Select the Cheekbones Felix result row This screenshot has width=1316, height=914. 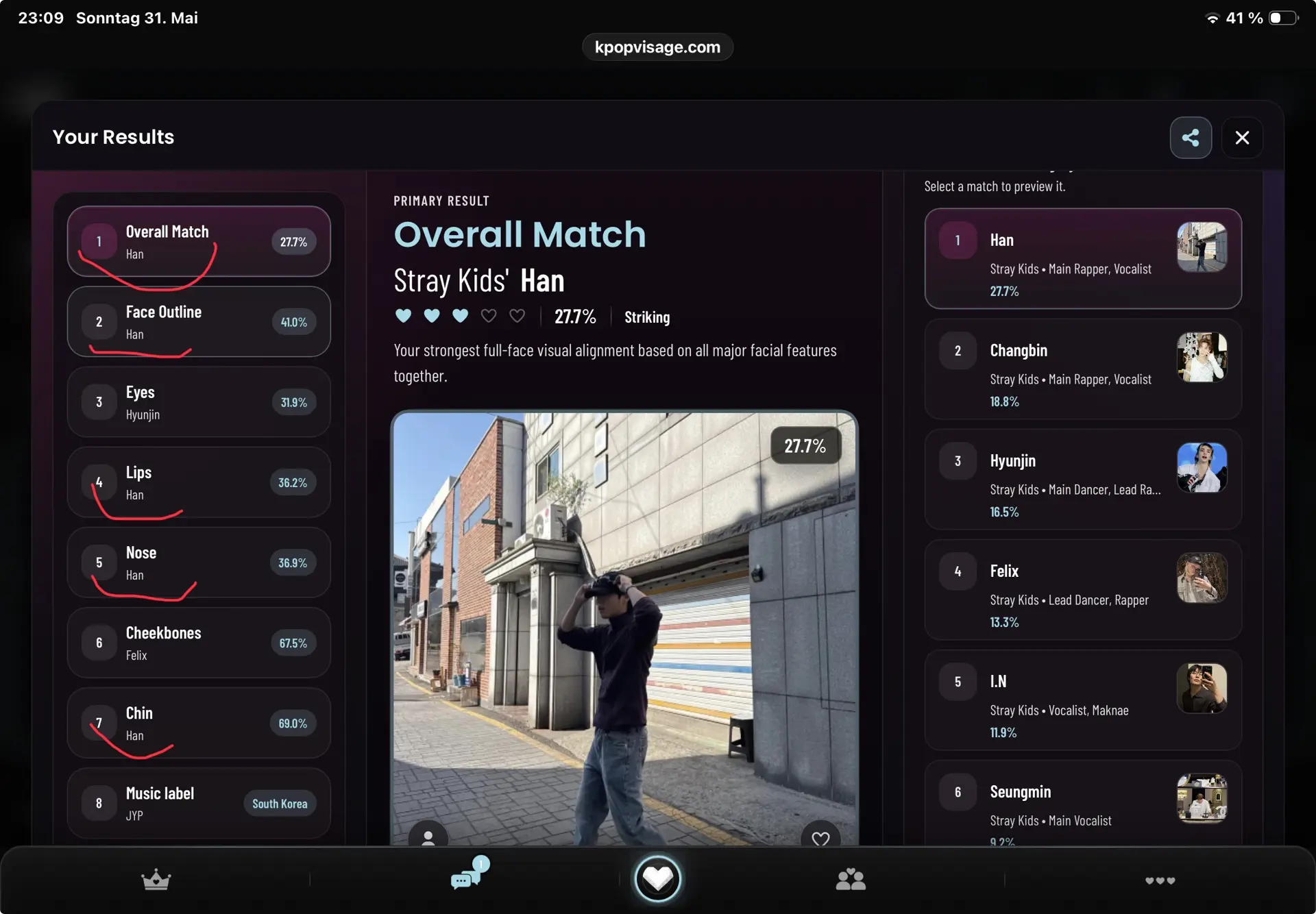[199, 643]
